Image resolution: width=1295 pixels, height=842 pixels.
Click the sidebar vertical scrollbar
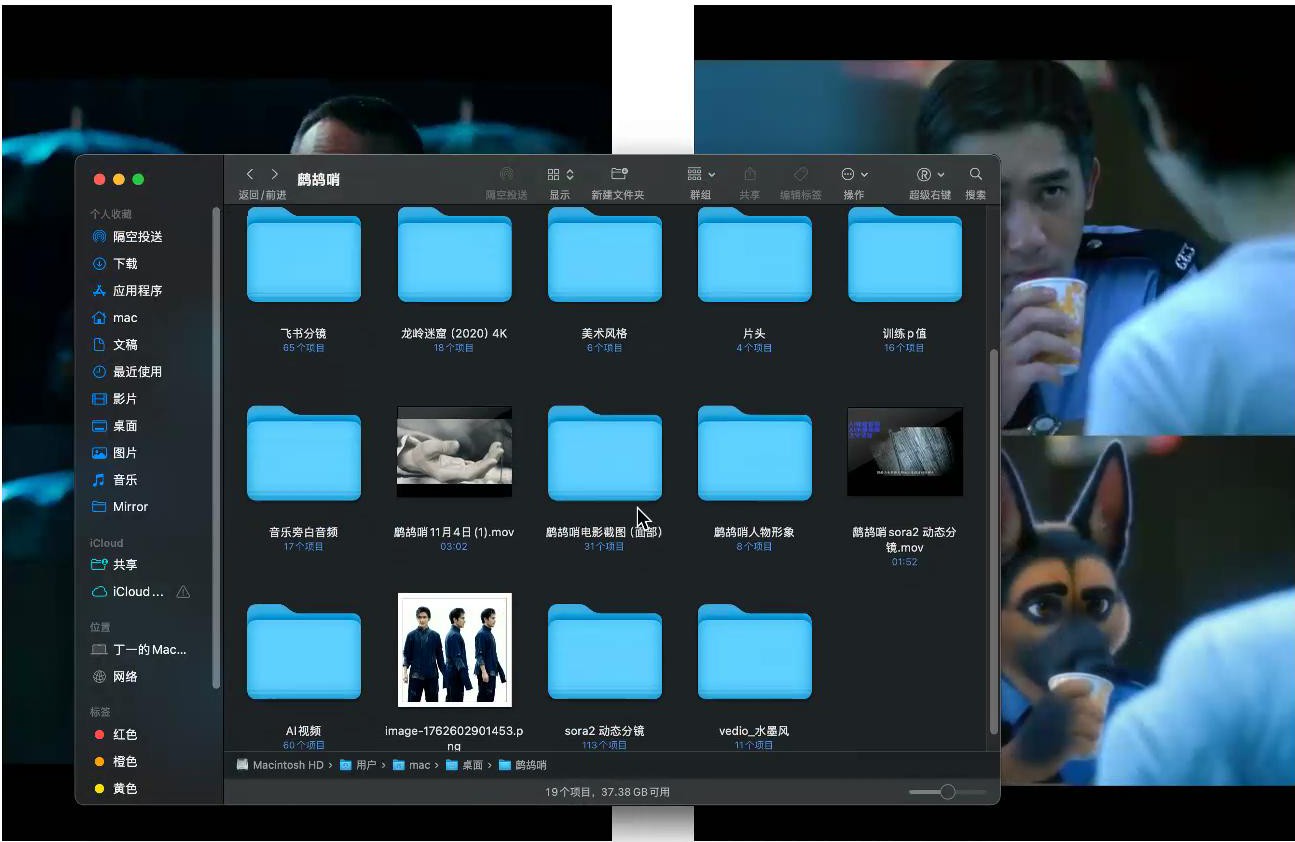[216, 447]
